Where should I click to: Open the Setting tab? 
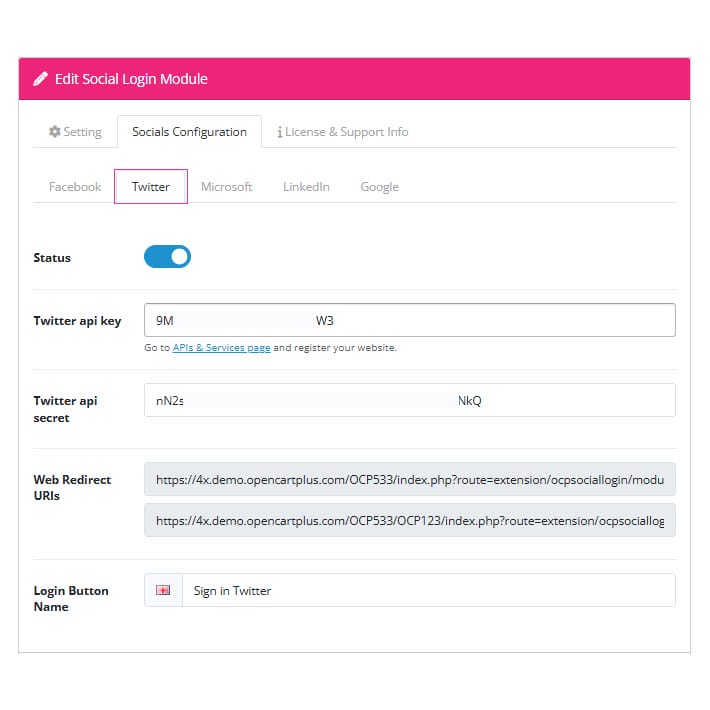click(x=75, y=132)
